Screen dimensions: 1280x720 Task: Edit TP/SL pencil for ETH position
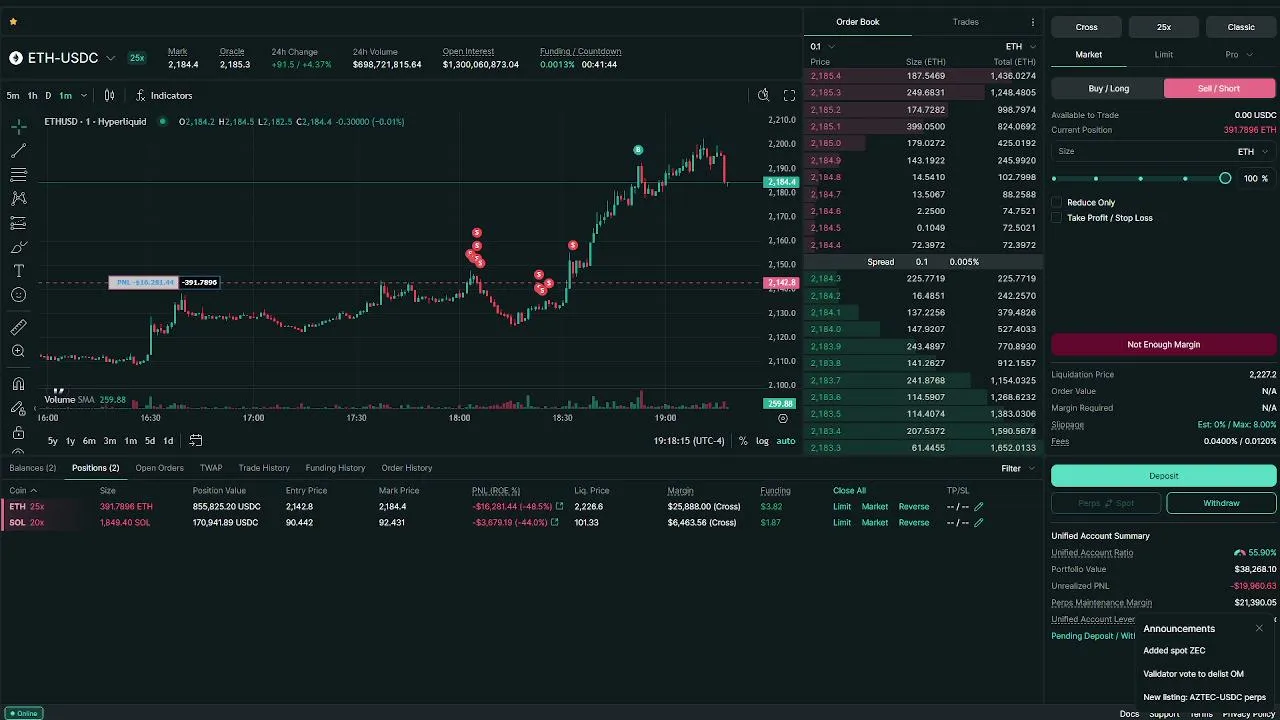click(x=979, y=507)
